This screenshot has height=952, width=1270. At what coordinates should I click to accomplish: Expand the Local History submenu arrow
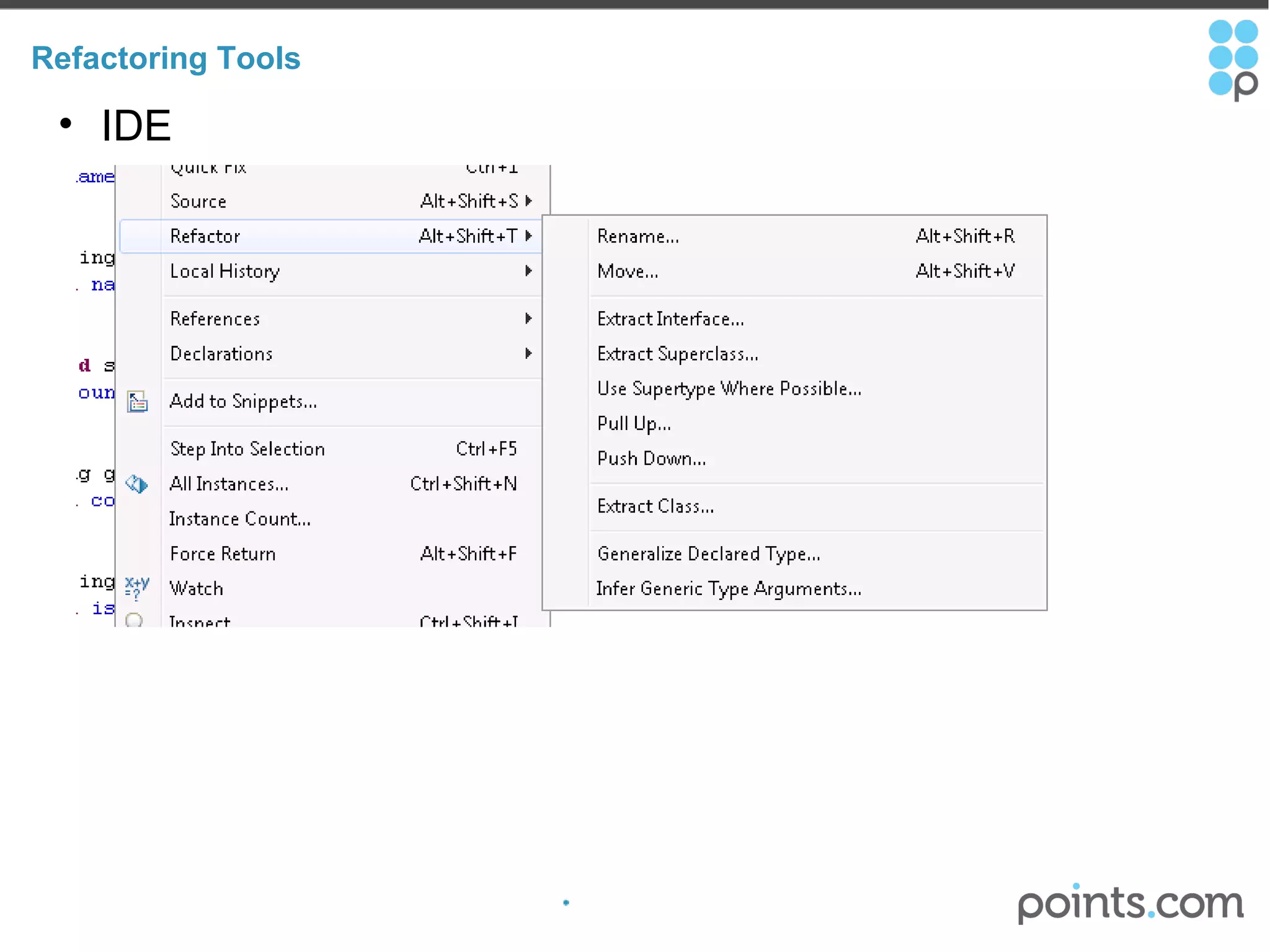[528, 271]
